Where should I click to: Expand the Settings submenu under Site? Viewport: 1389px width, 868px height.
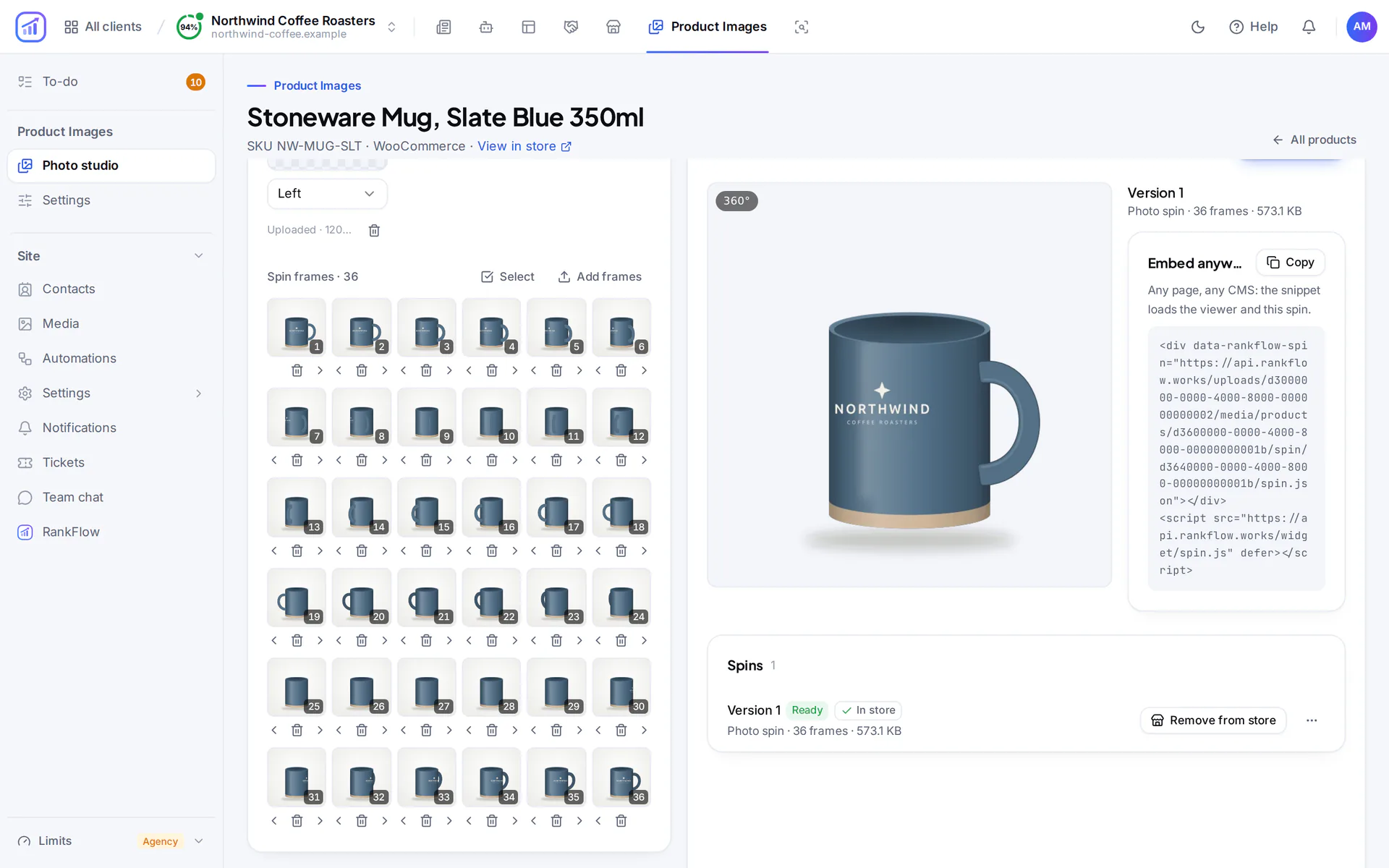click(199, 393)
